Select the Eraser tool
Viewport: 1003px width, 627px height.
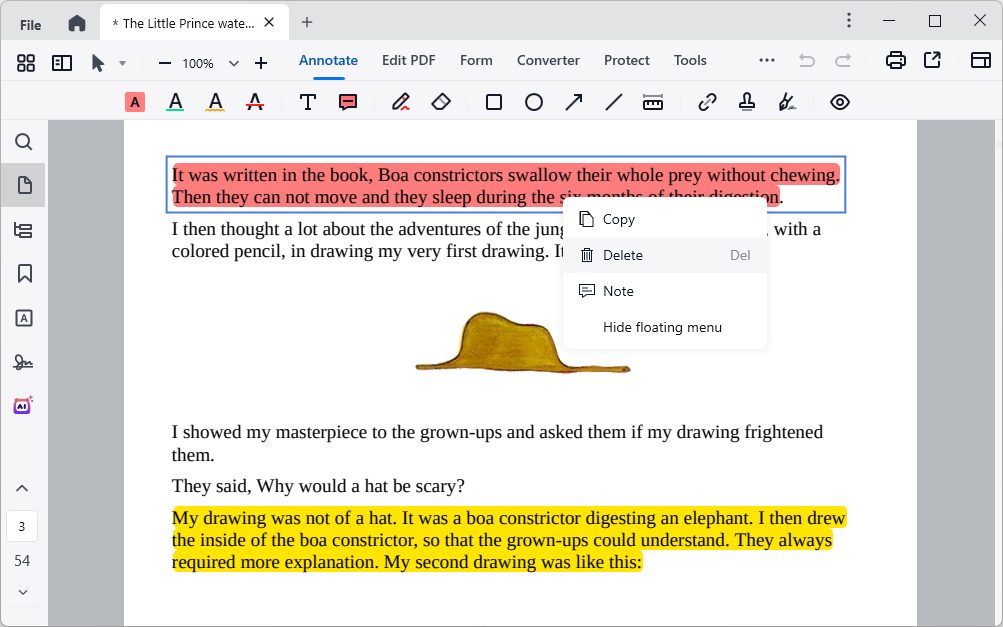click(441, 101)
